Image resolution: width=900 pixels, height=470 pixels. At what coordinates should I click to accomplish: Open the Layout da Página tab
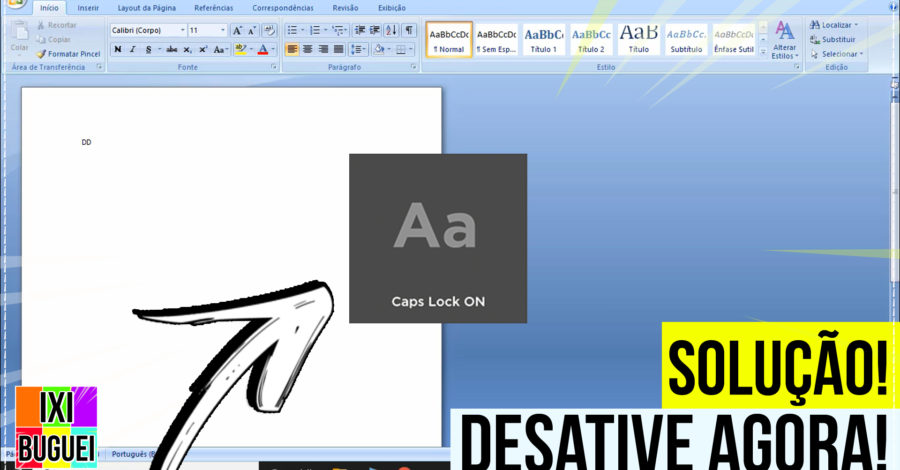click(146, 8)
